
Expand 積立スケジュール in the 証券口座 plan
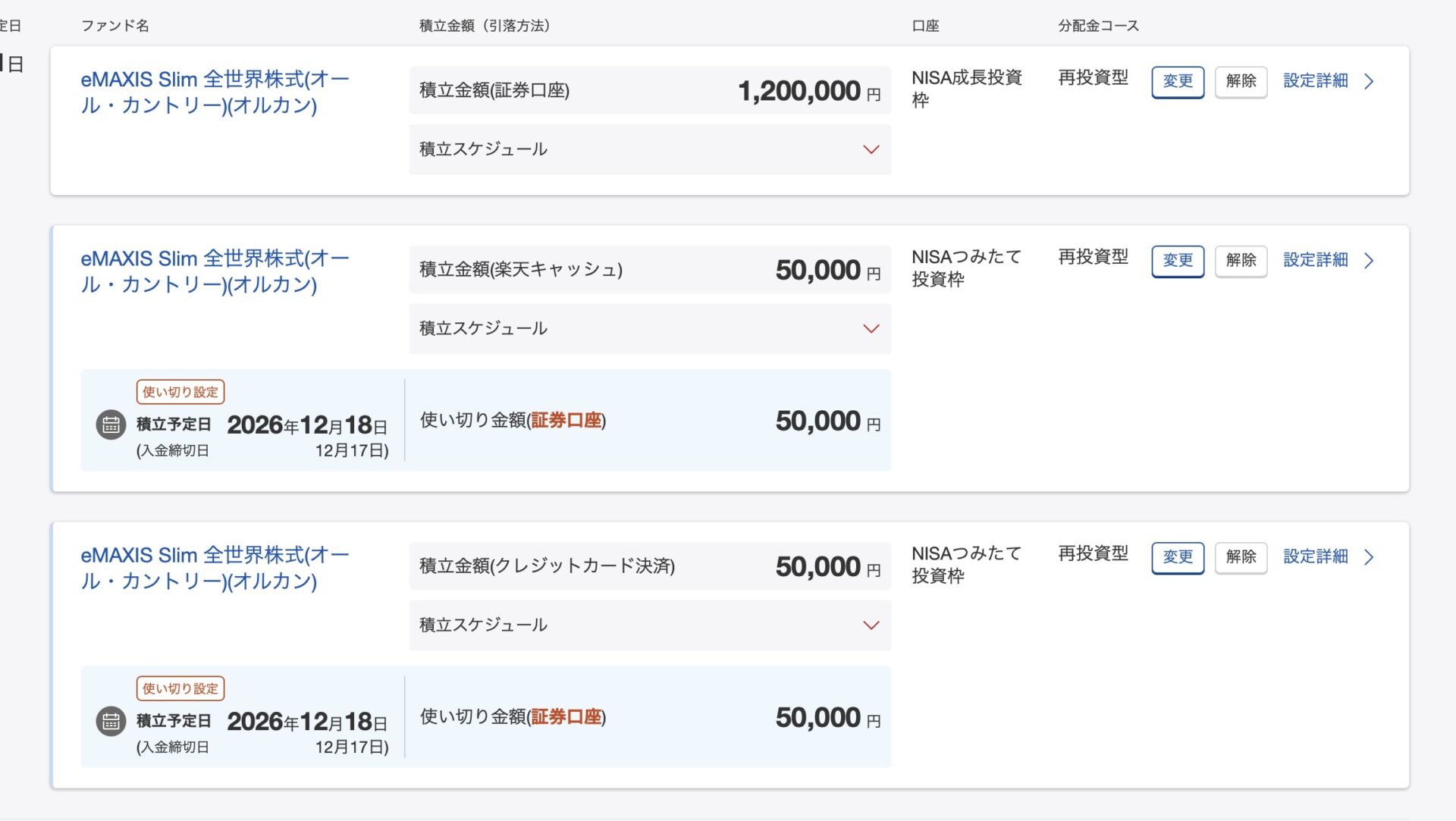pos(871,149)
